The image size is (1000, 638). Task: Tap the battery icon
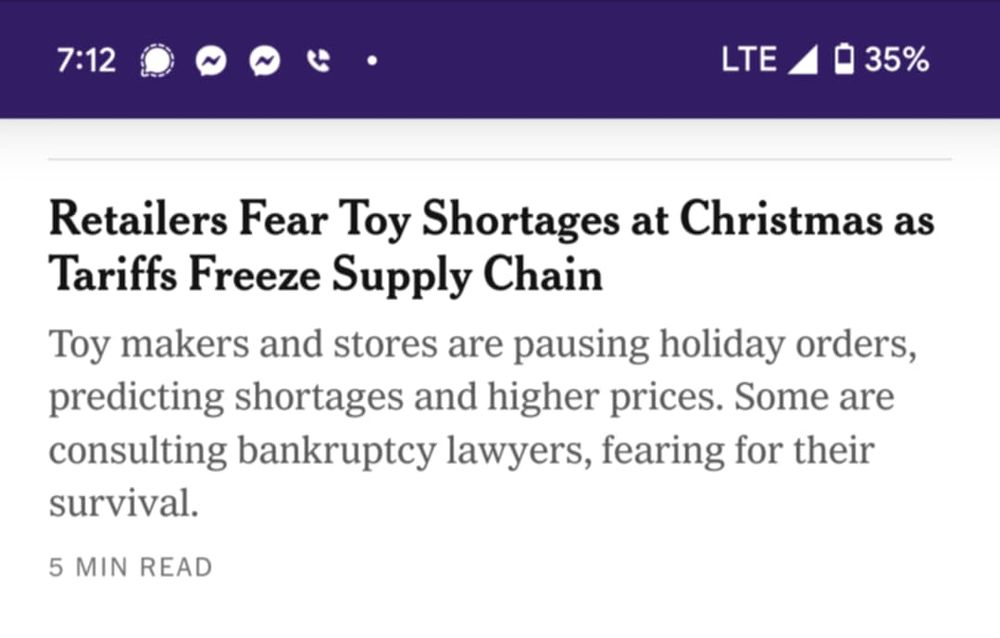pyautogui.click(x=844, y=59)
